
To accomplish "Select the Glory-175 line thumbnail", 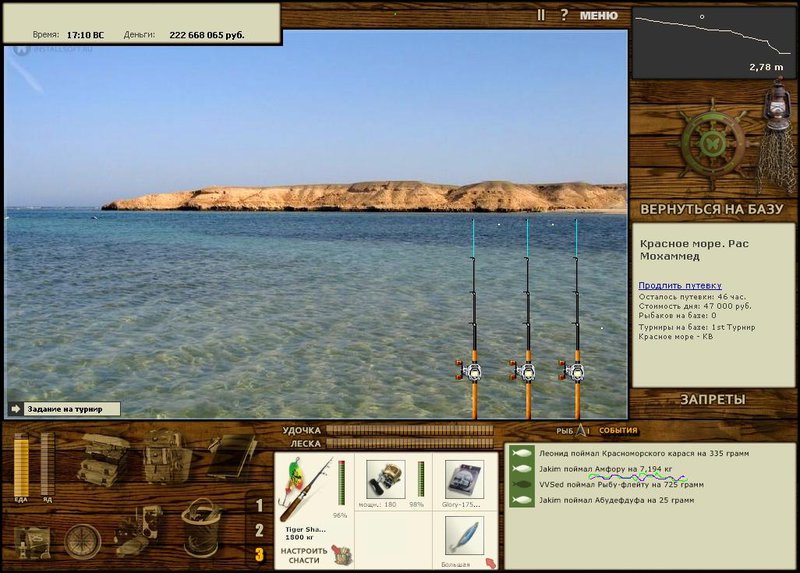I will (464, 479).
